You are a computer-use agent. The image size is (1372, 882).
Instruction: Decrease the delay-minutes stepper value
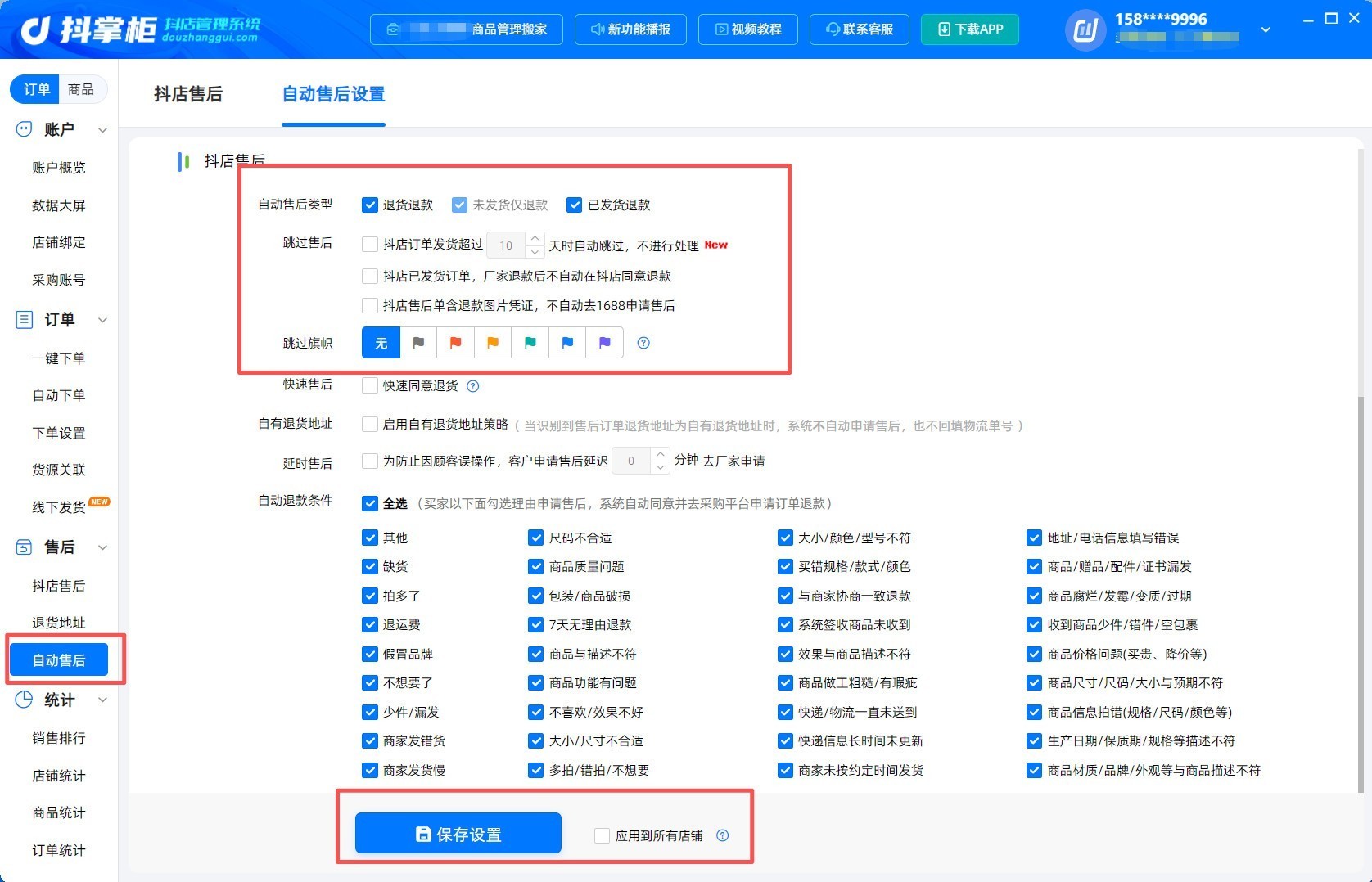[661, 467]
